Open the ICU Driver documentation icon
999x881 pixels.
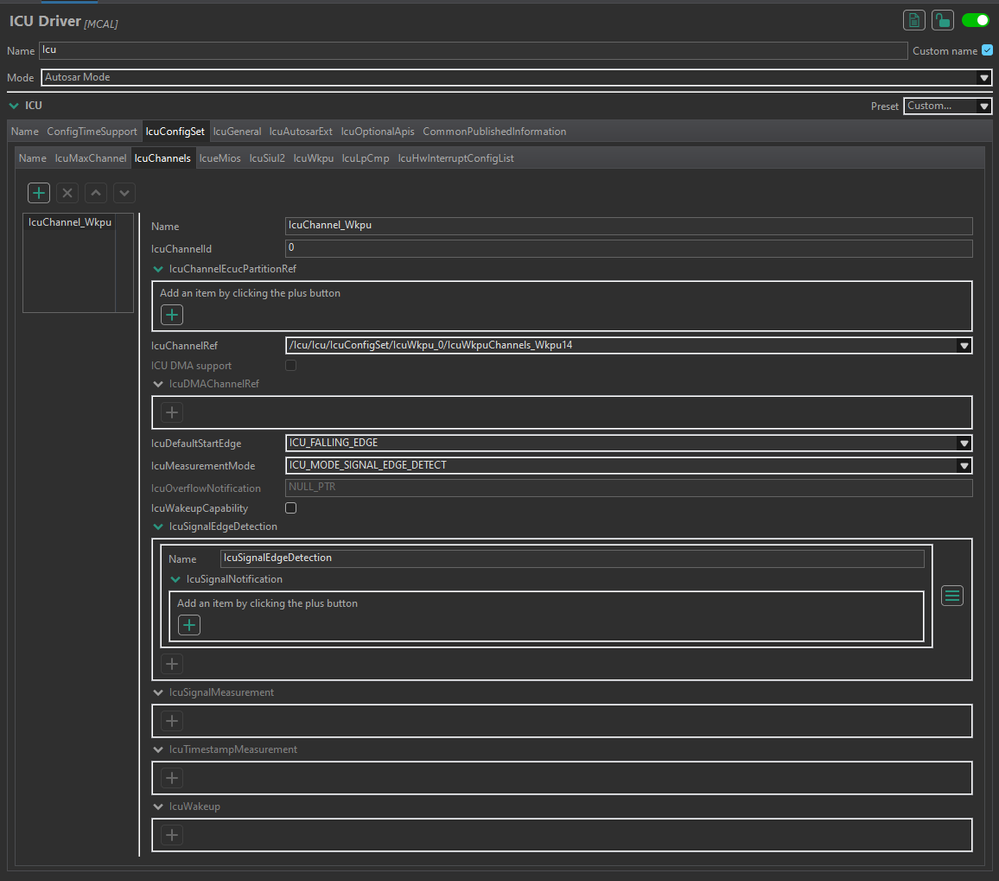[x=914, y=20]
